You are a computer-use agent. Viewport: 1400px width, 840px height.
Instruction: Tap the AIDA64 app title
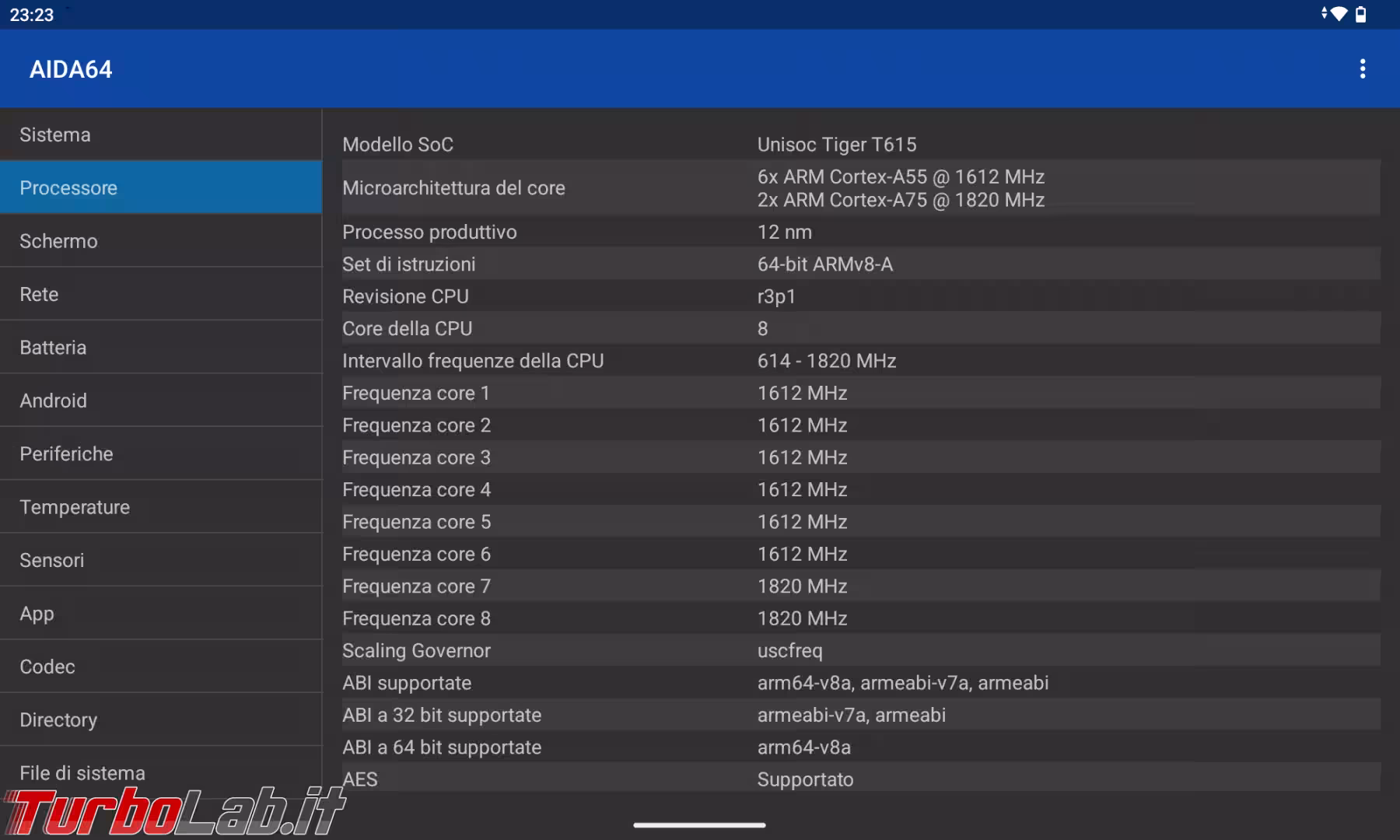71,68
